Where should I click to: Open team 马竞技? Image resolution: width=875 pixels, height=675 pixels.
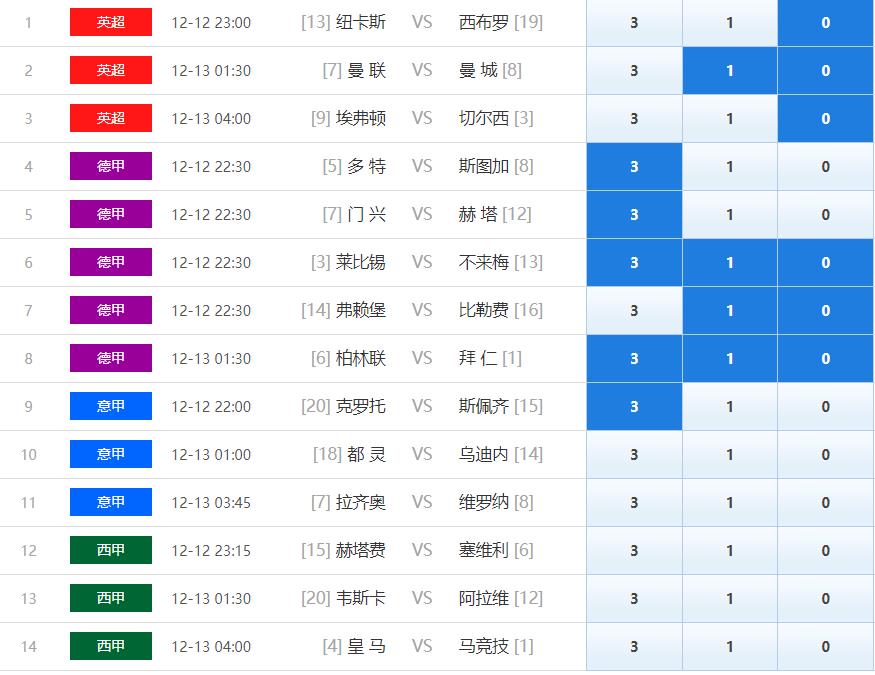[x=484, y=646]
